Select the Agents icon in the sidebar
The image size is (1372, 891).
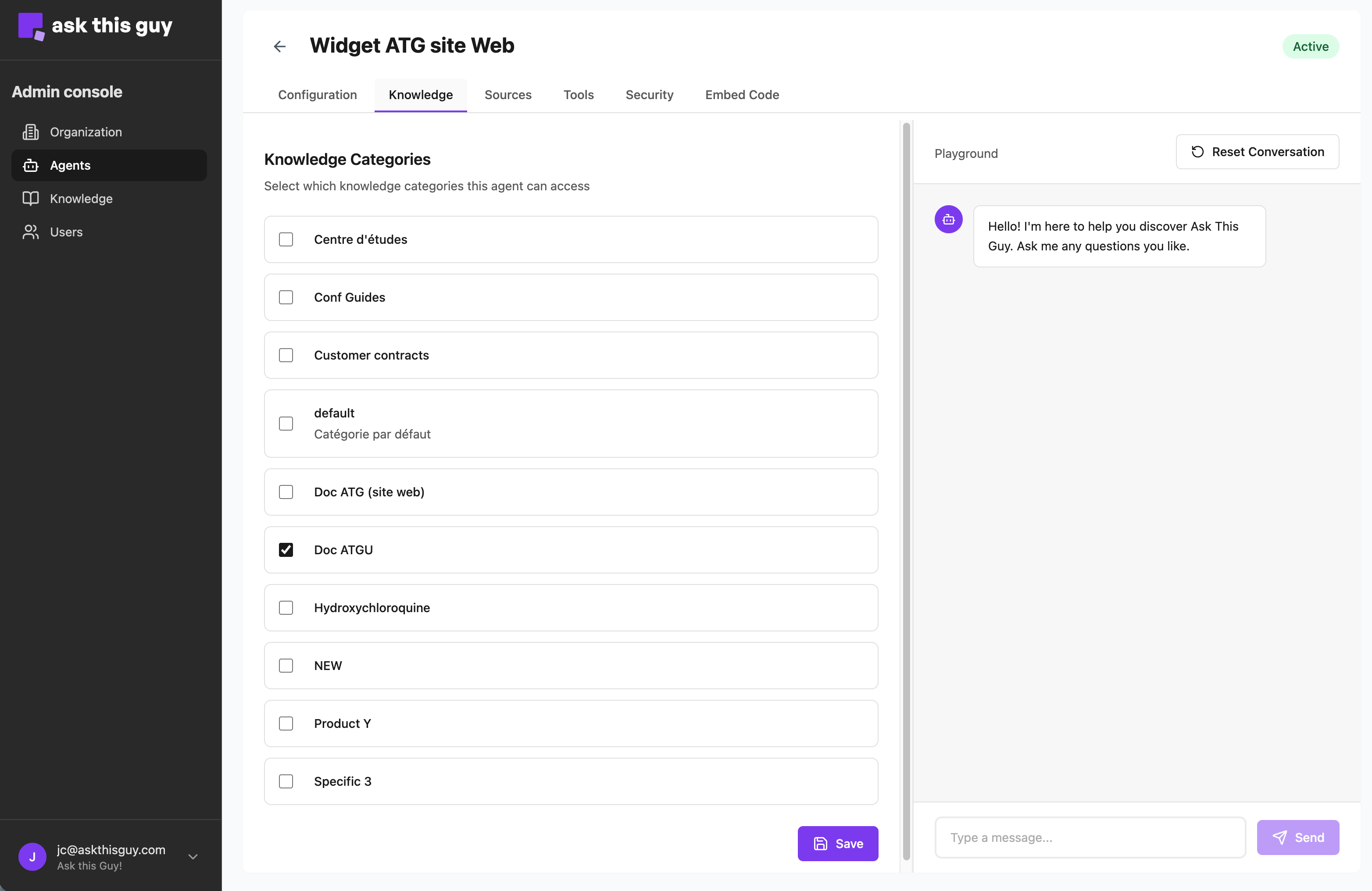pos(31,165)
